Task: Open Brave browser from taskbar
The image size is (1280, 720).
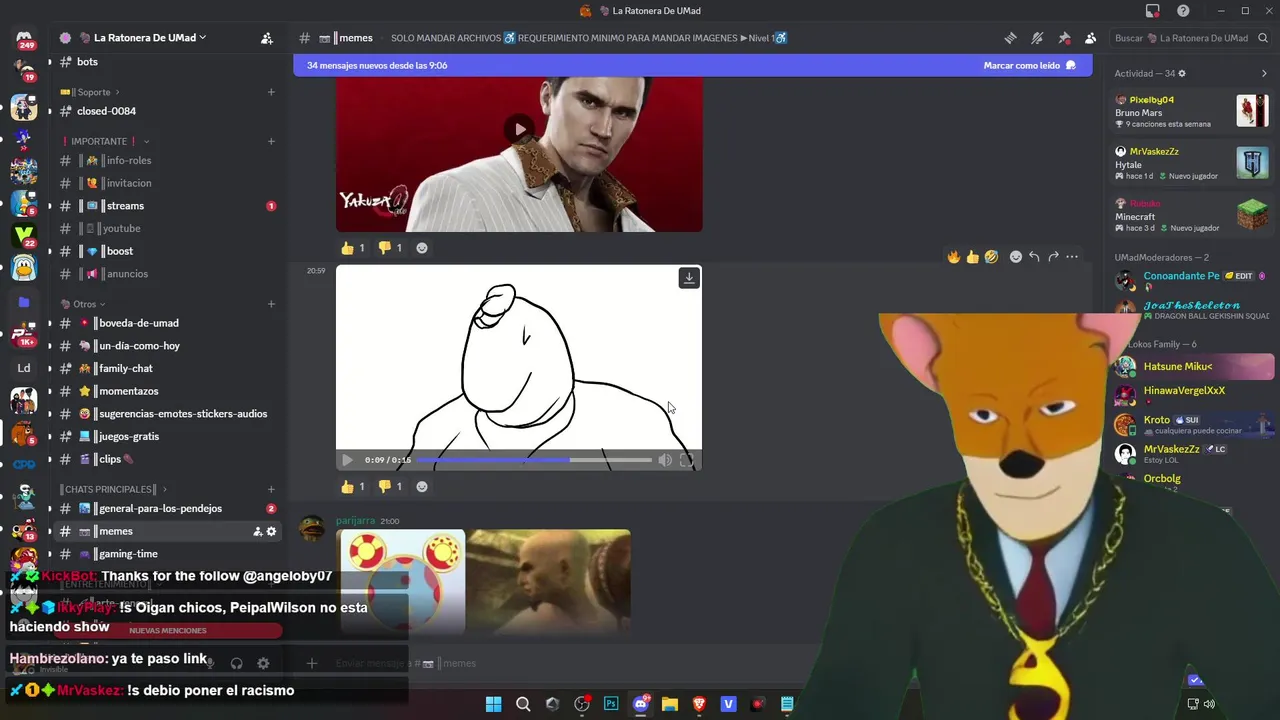Action: coord(699,704)
